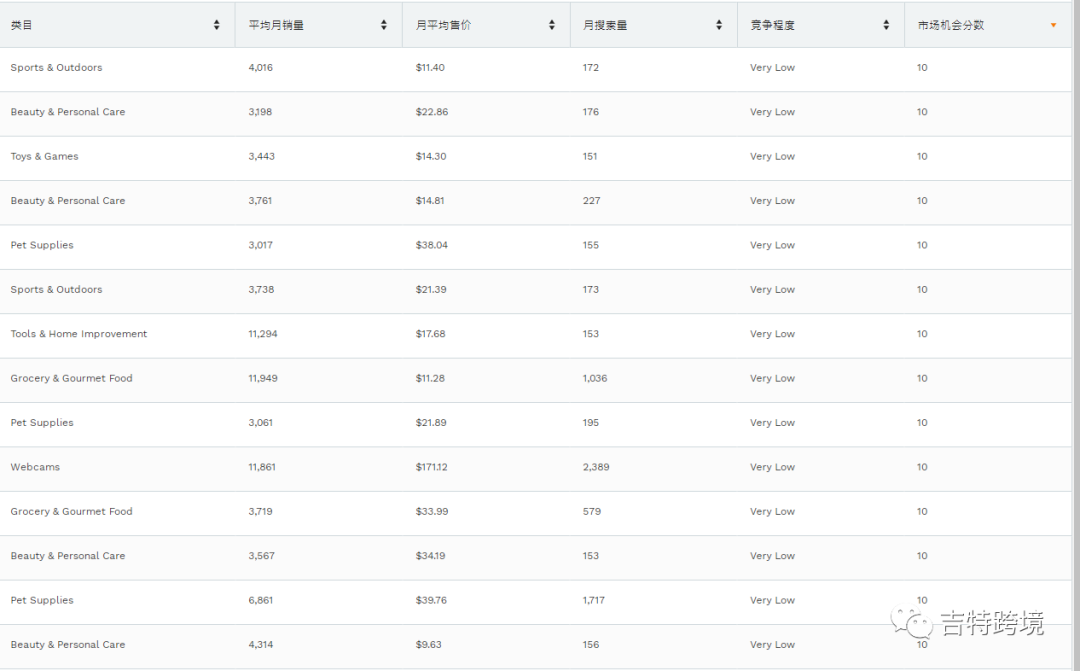Select the Tools & Home Improvement category cell
Image resolution: width=1080 pixels, height=671 pixels.
click(x=79, y=334)
